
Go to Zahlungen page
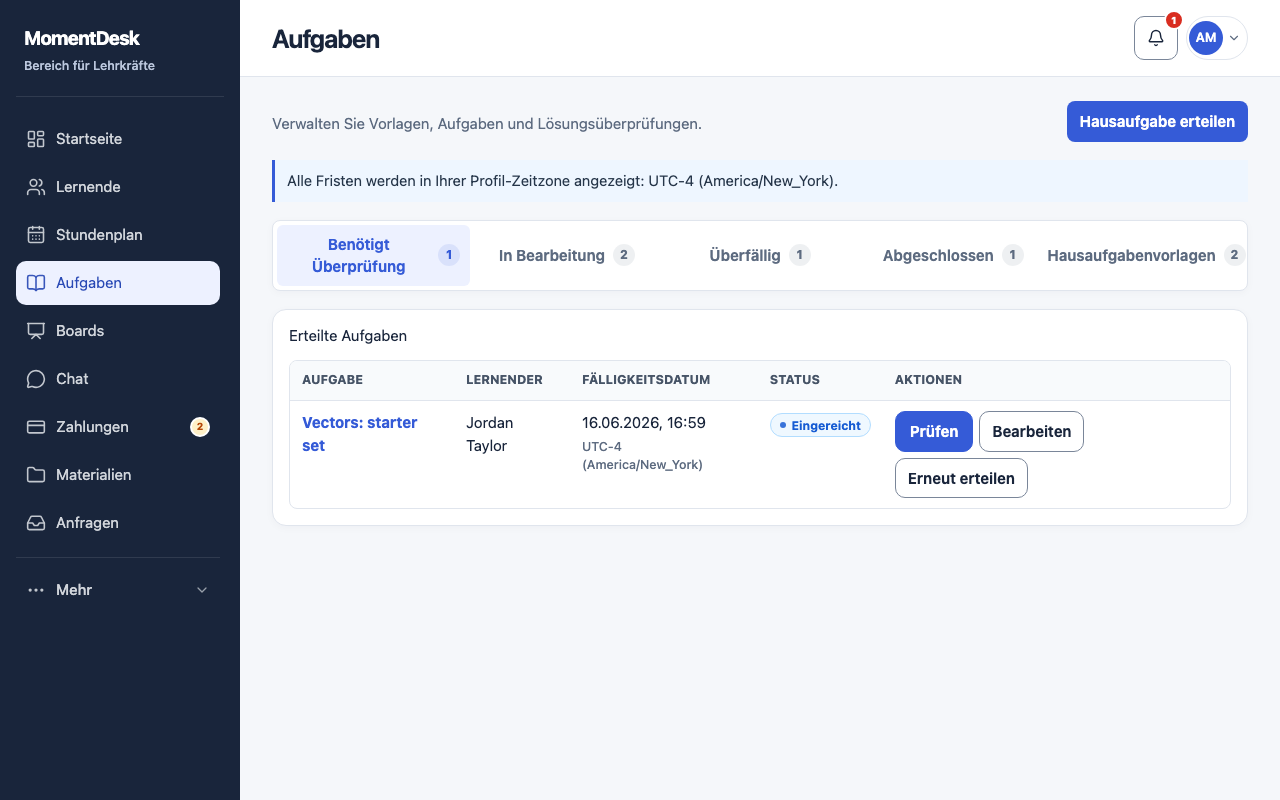click(x=118, y=427)
